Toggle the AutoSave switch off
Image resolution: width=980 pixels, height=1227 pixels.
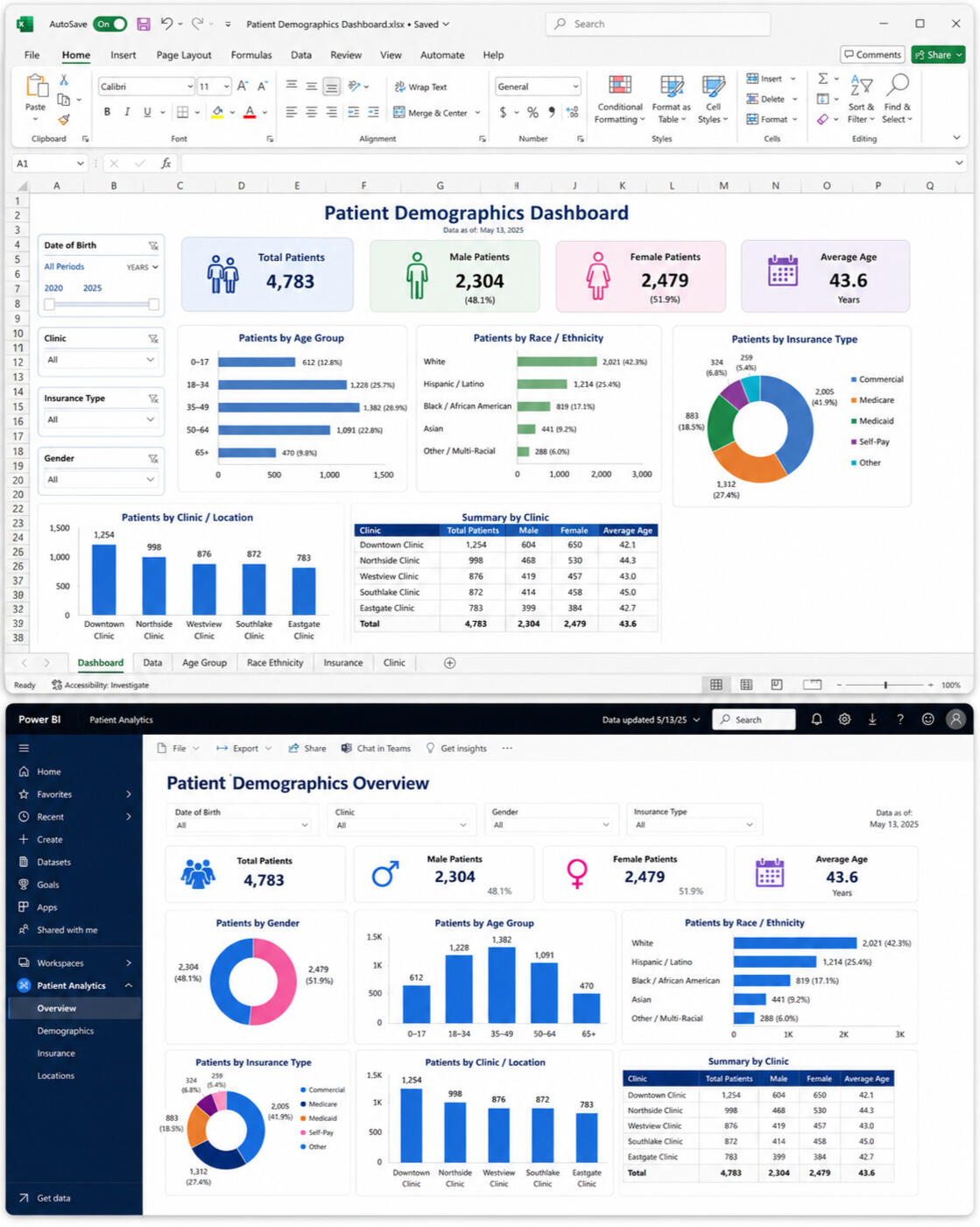tap(111, 24)
